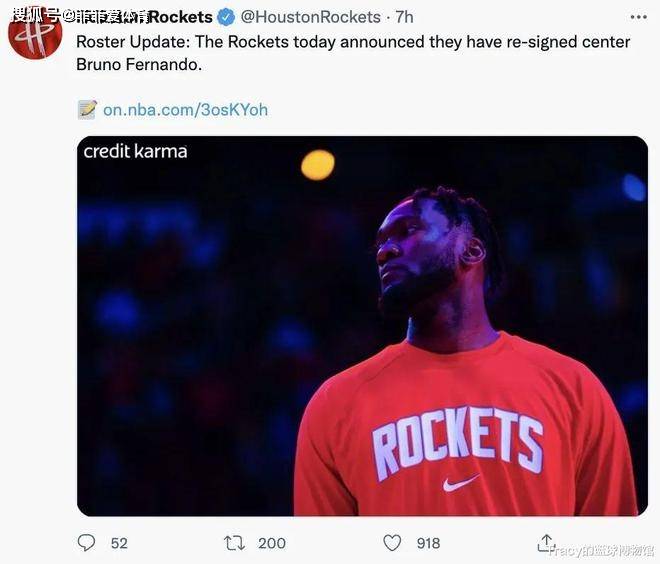Click the like count 918

[428, 543]
